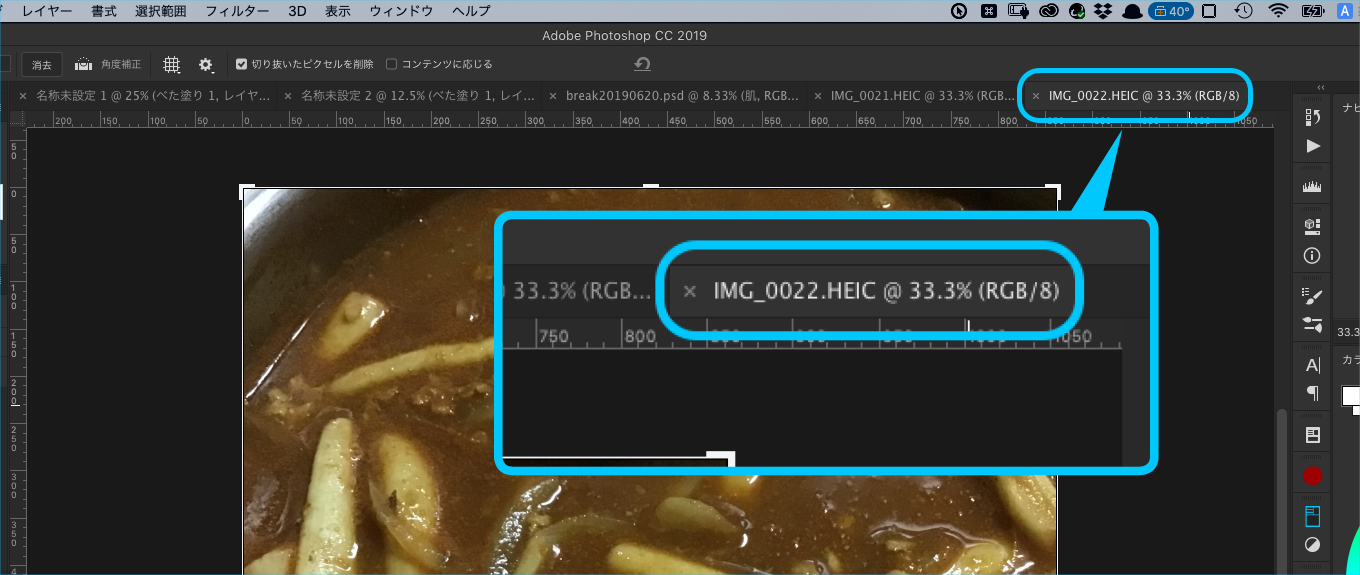Close the break20190620.psd tab
Screen dimensions: 1360x575
coord(553,96)
